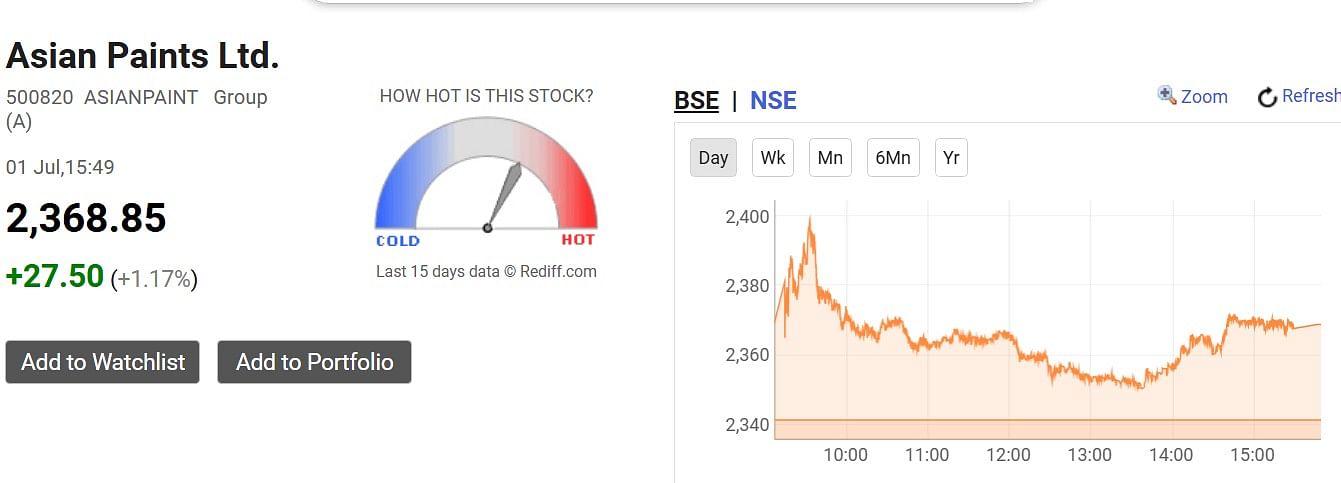Click the gauge pivot at the needle base
The width and height of the screenshot is (1341, 483).
point(487,228)
